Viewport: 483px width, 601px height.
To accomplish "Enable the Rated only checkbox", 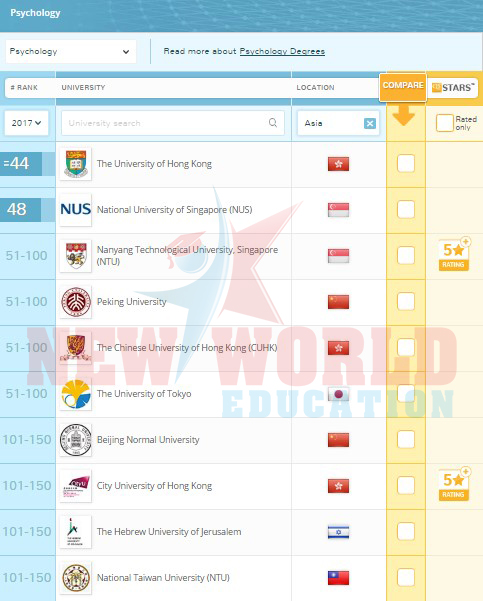I will point(445,123).
